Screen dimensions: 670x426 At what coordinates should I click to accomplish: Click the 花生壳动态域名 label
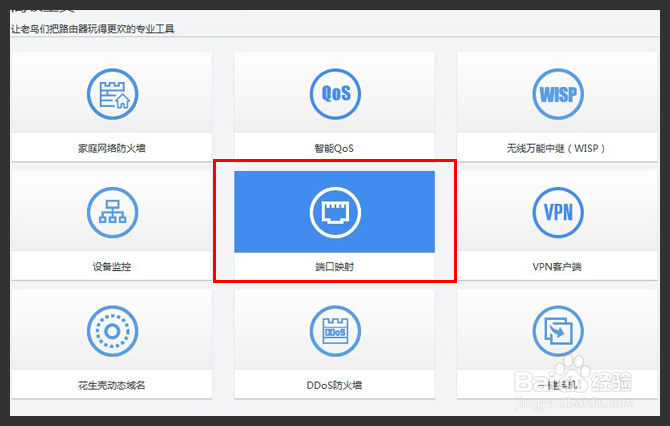pyautogui.click(x=112, y=385)
